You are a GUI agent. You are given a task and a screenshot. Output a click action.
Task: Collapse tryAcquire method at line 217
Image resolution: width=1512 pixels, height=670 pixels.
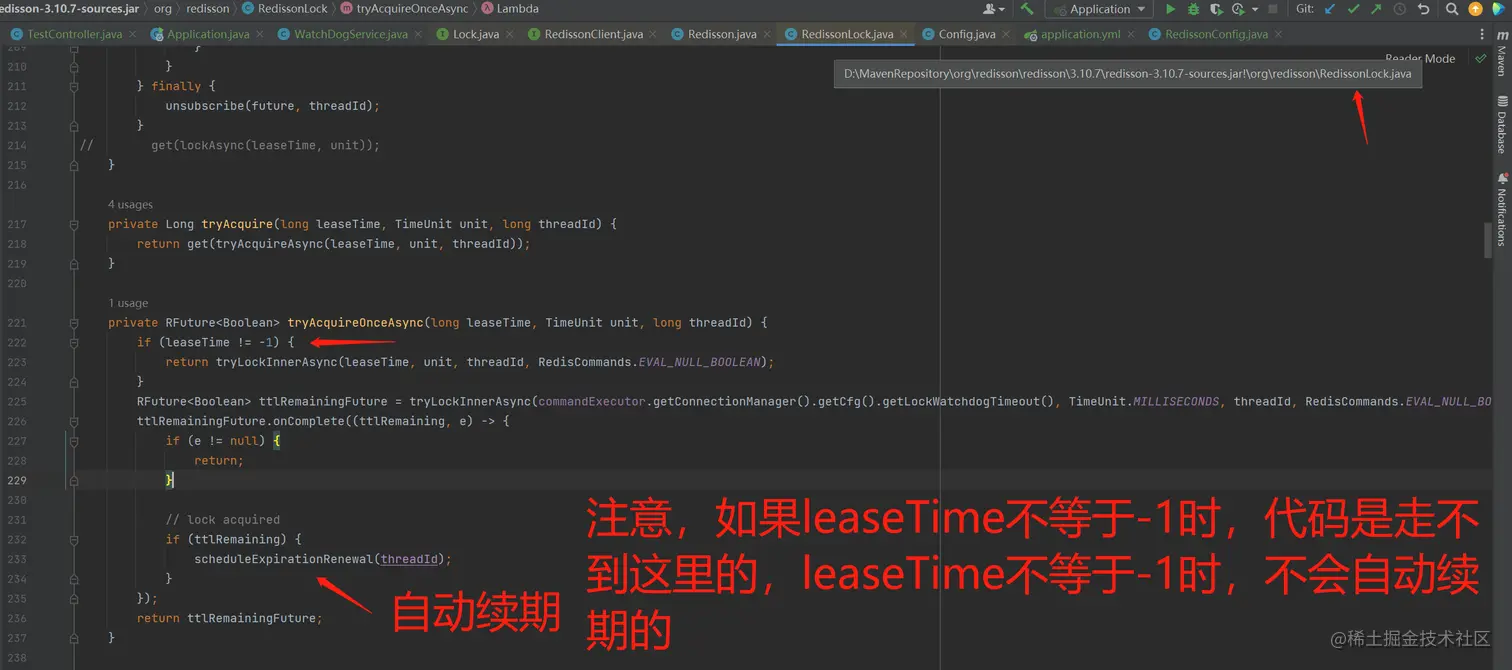[74, 224]
